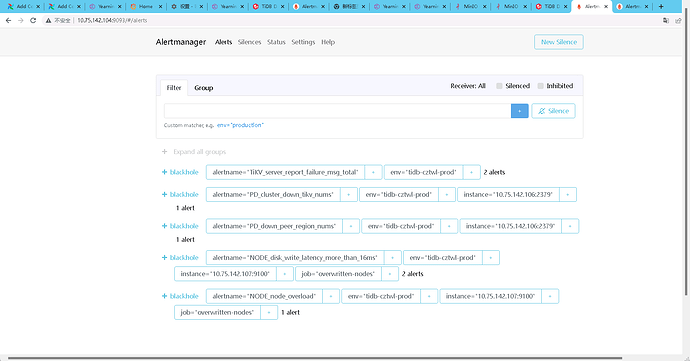Screen dimensions: 690x361
Task: Click the translate page icon in address bar
Action: 666,20
